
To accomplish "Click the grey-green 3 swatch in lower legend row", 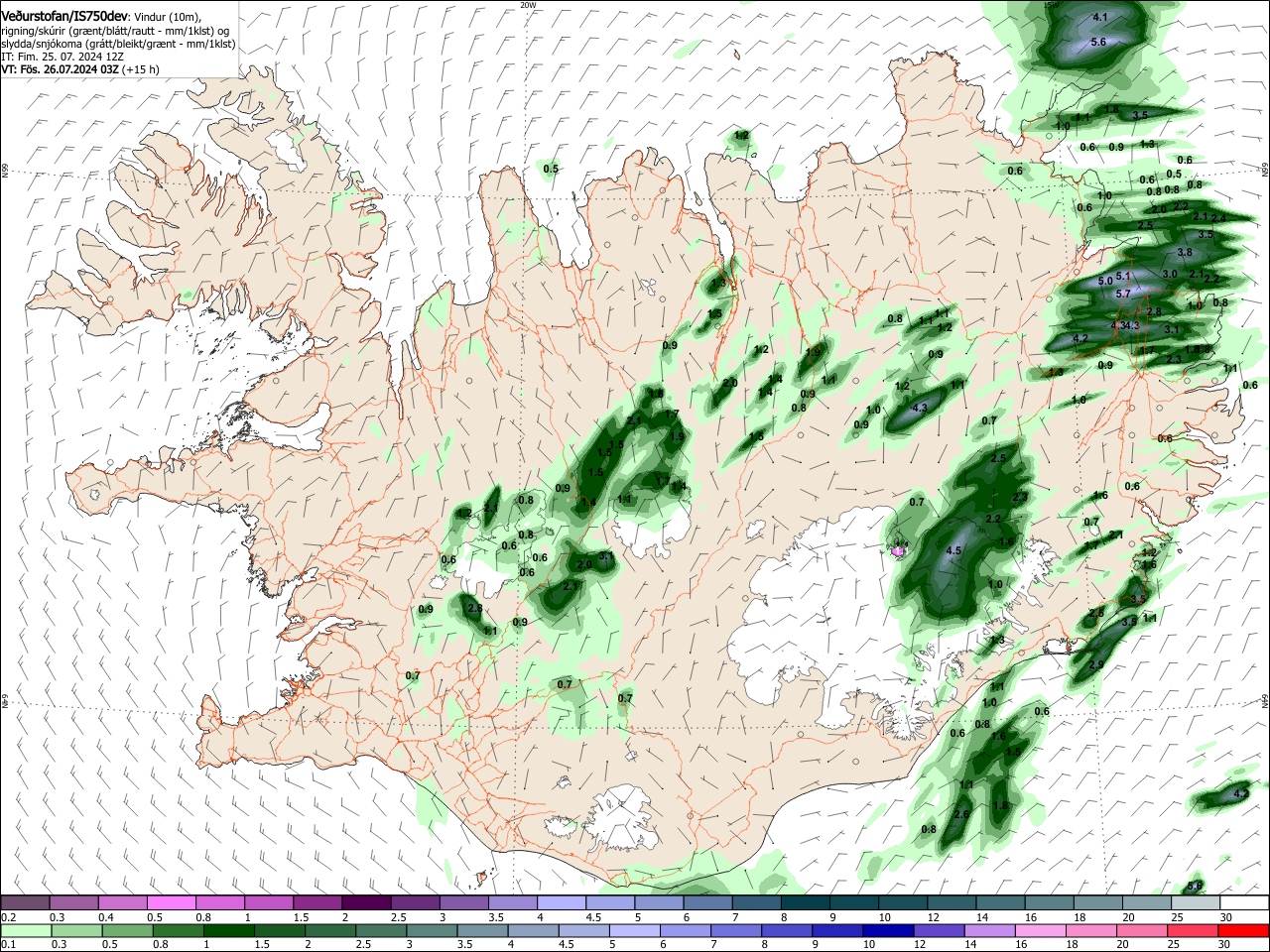I will (432, 931).
